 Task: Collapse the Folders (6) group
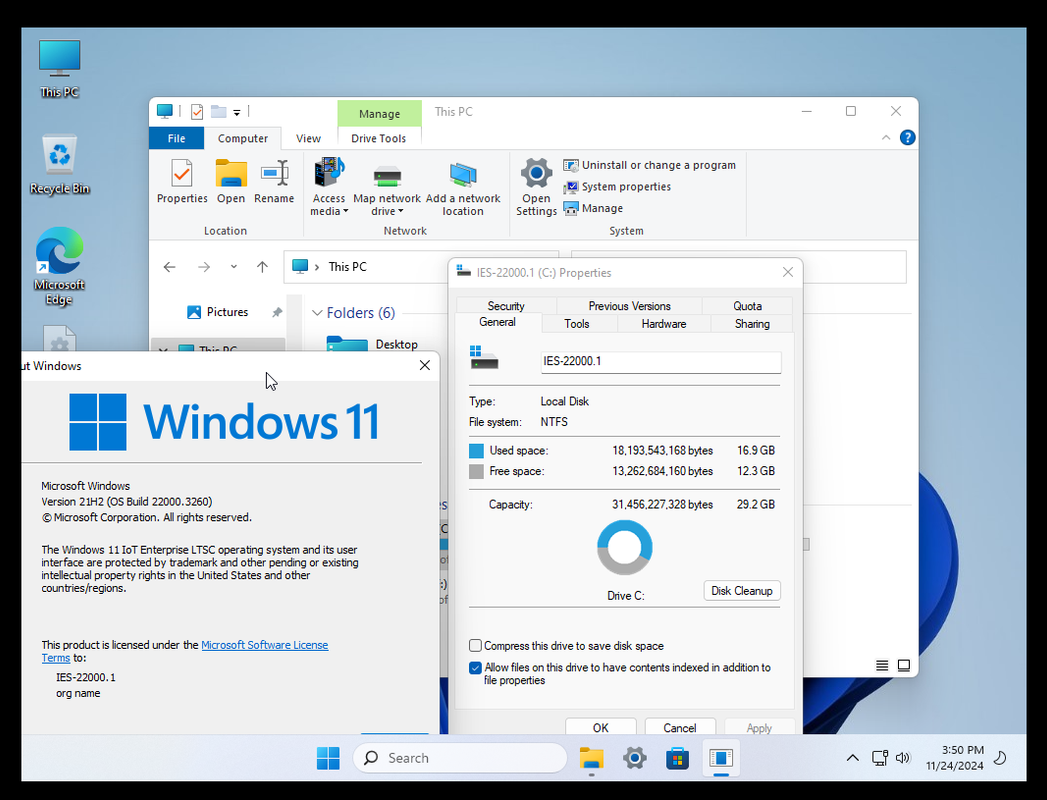pyautogui.click(x=317, y=313)
